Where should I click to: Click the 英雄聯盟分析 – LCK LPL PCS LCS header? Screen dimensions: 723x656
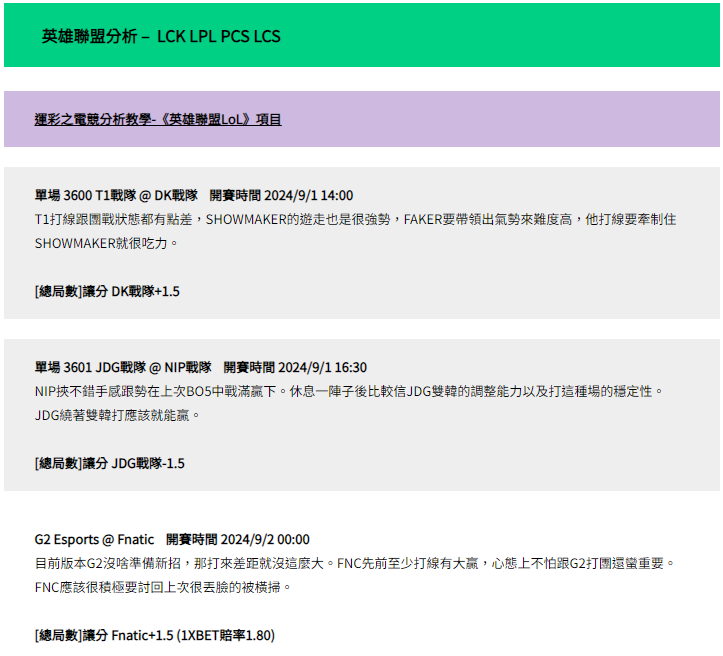[x=161, y=36]
